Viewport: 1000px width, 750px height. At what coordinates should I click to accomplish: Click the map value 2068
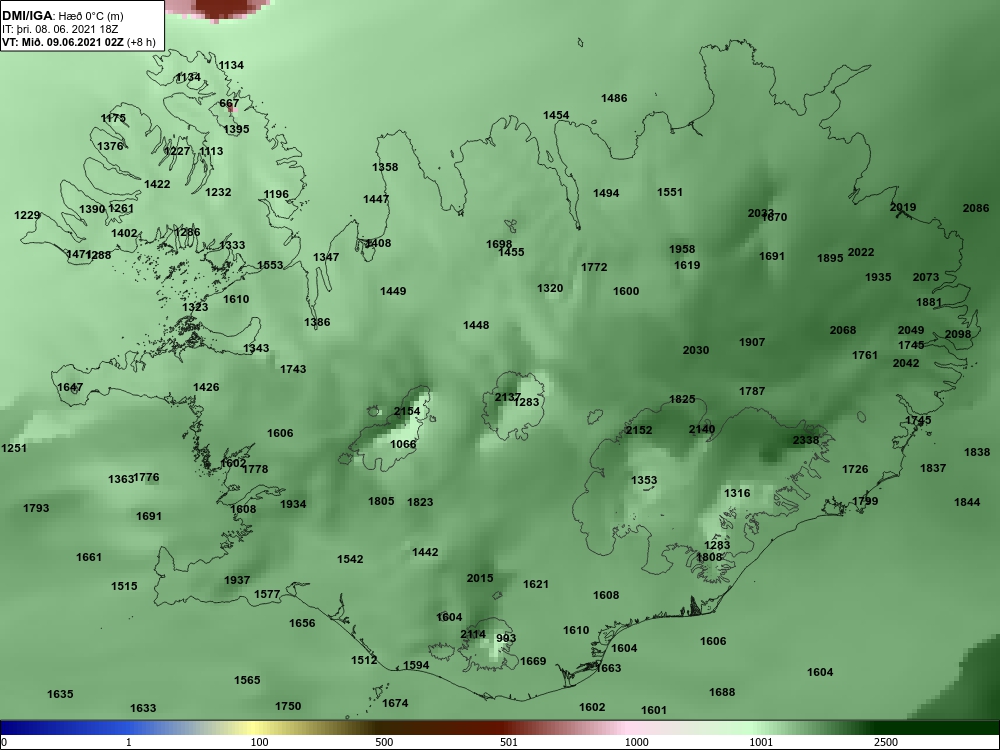843,330
